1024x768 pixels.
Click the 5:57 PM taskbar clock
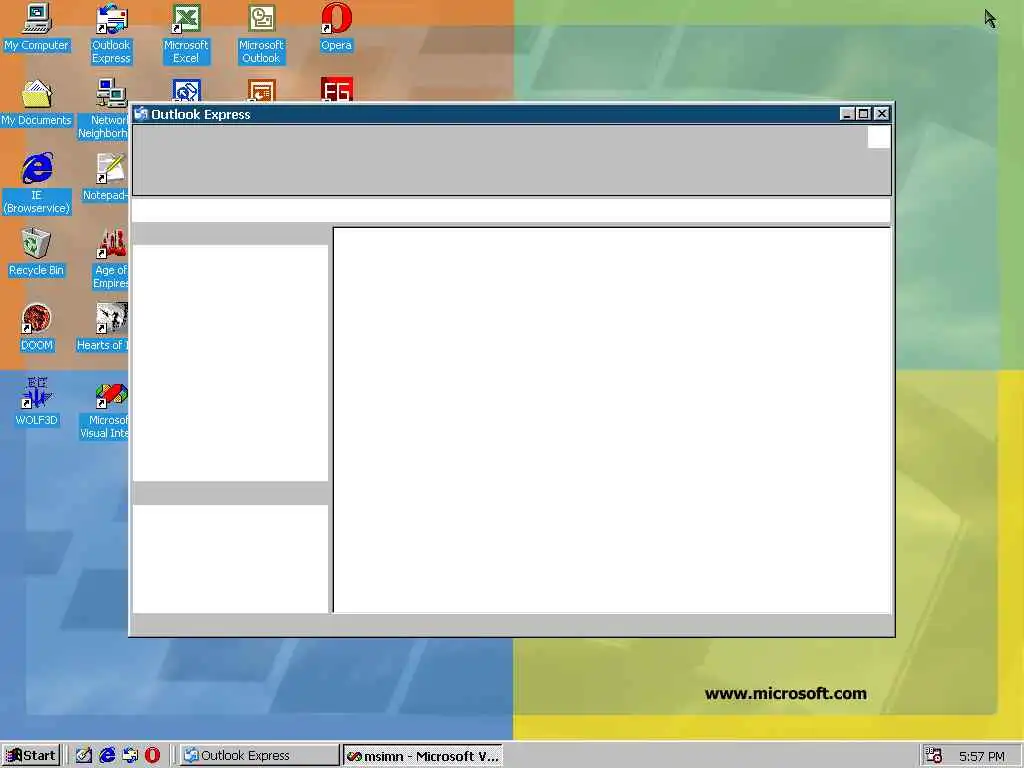point(982,756)
